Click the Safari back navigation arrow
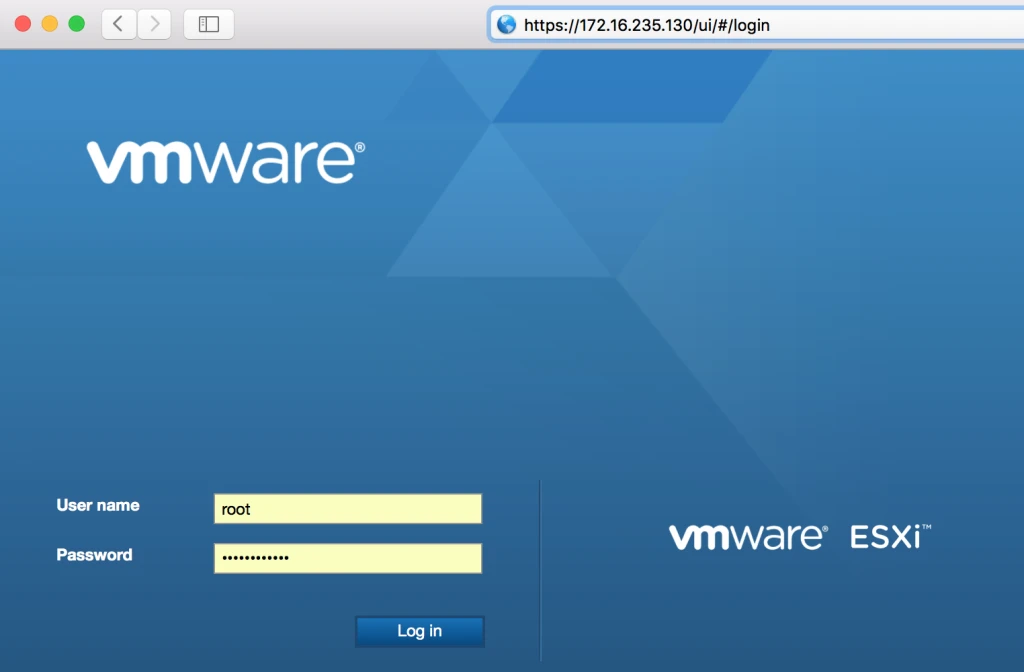1024x672 pixels. coord(119,24)
